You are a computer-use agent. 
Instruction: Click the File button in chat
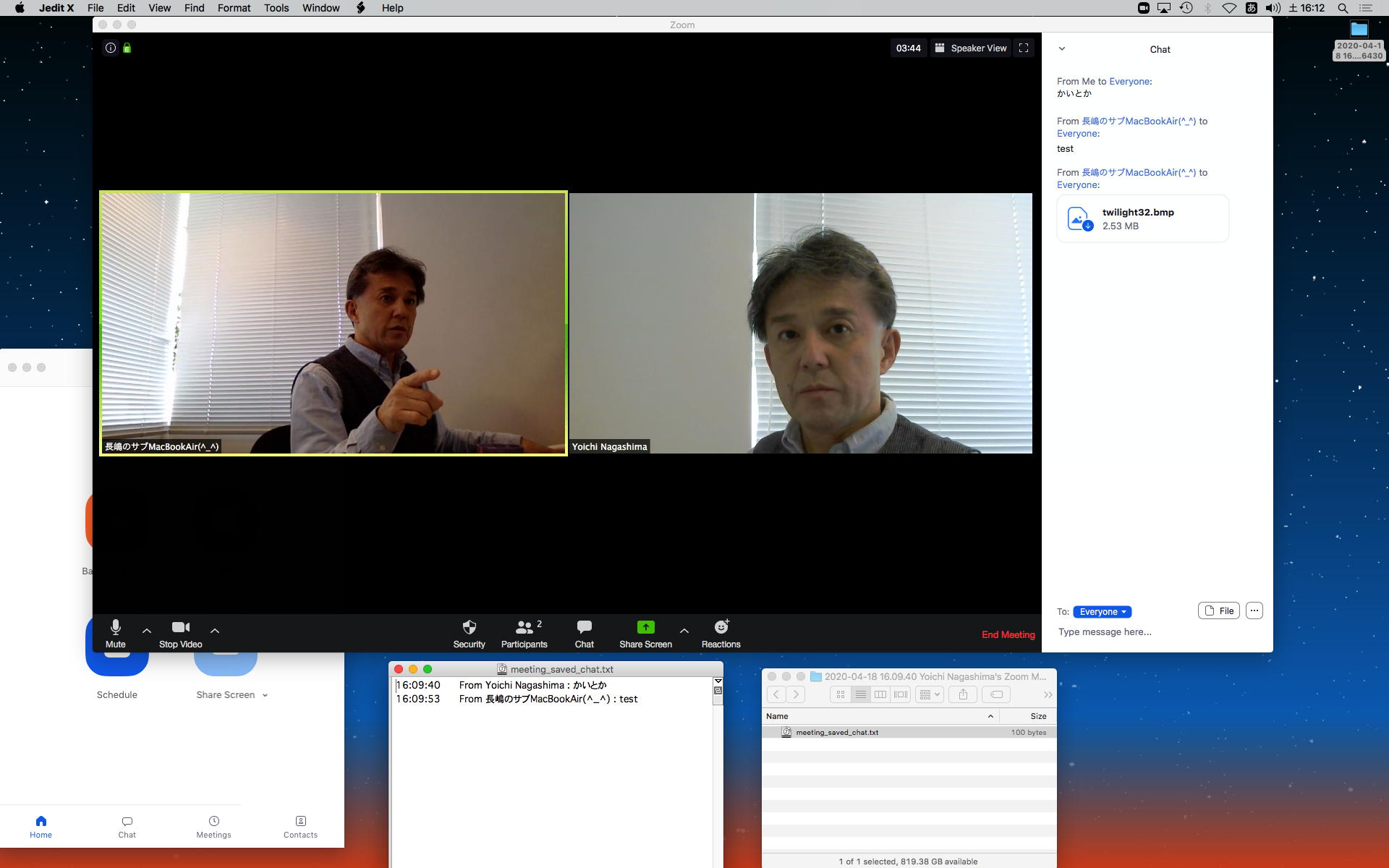click(1219, 610)
